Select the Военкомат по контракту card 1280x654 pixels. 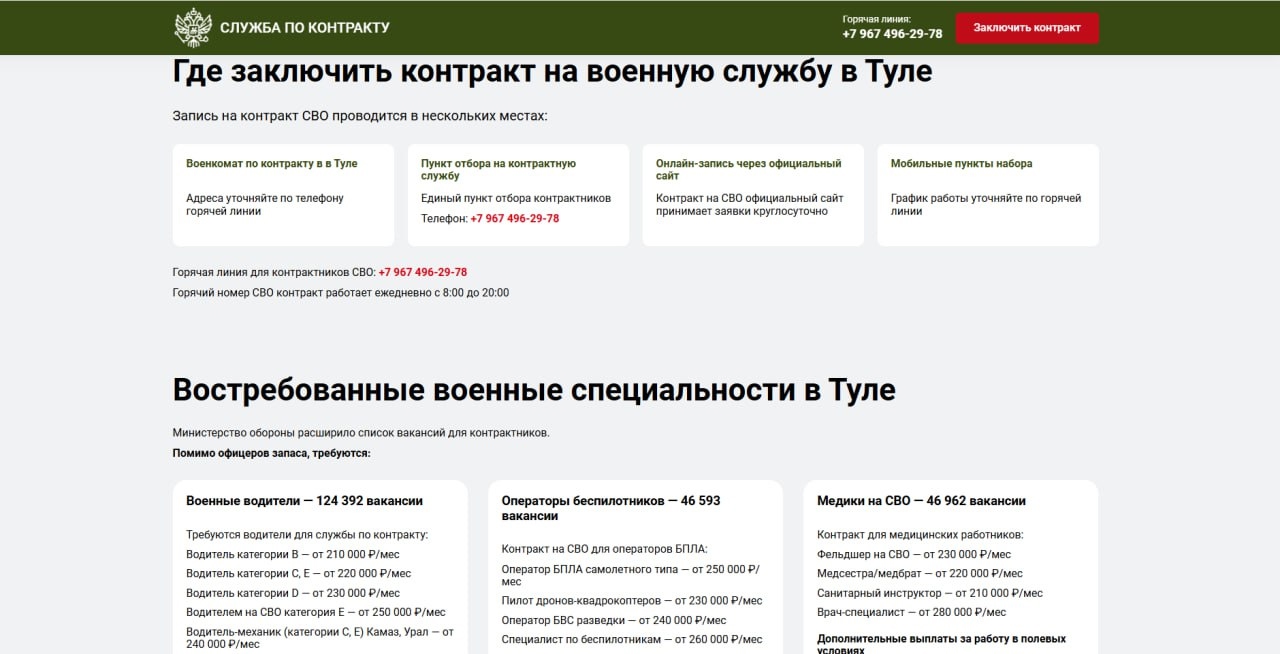coord(283,195)
